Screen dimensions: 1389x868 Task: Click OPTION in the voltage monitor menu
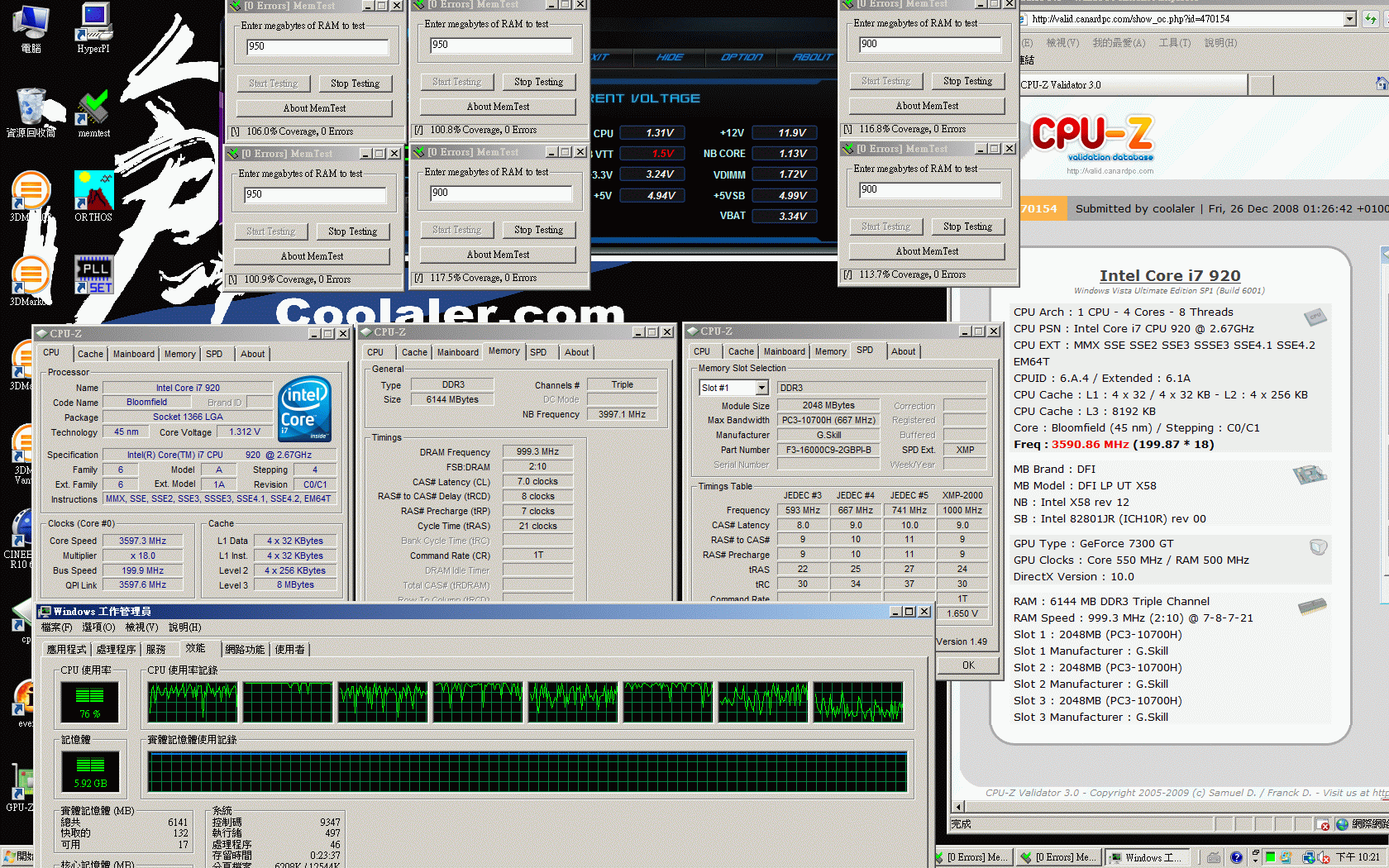[x=742, y=57]
